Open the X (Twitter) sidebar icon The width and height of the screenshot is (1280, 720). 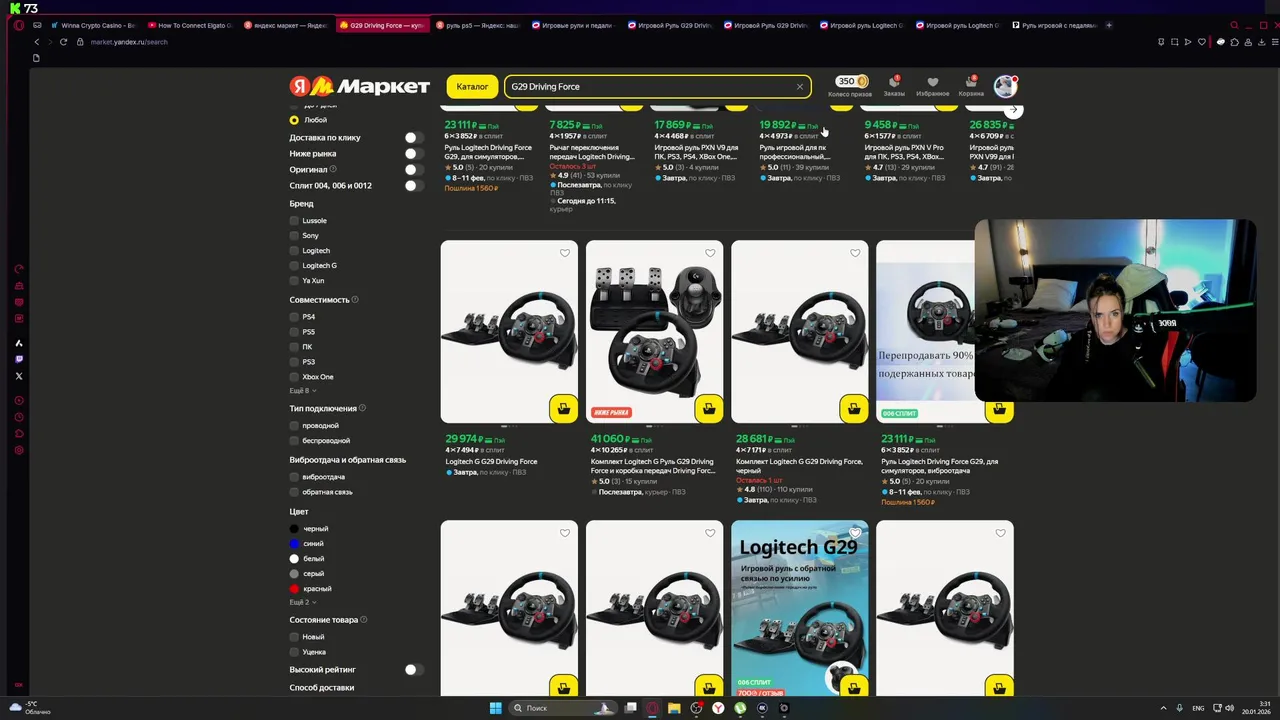[19, 376]
